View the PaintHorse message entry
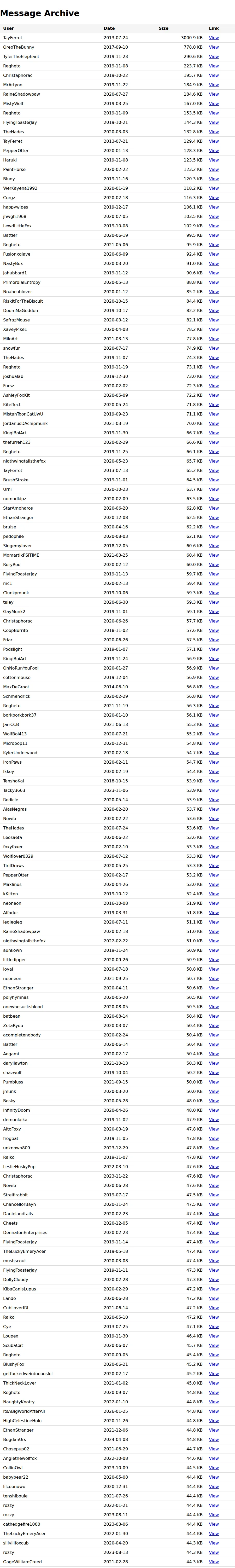The height and width of the screenshot is (1568, 235). (214, 169)
